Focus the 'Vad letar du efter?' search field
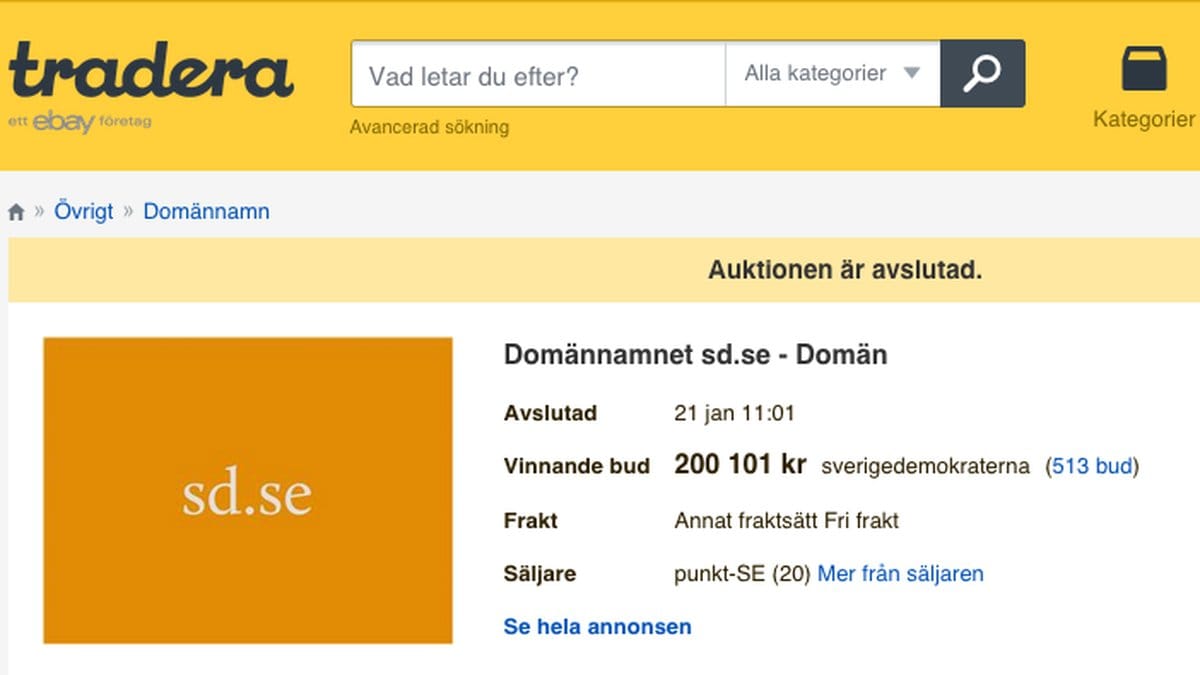 [538, 74]
